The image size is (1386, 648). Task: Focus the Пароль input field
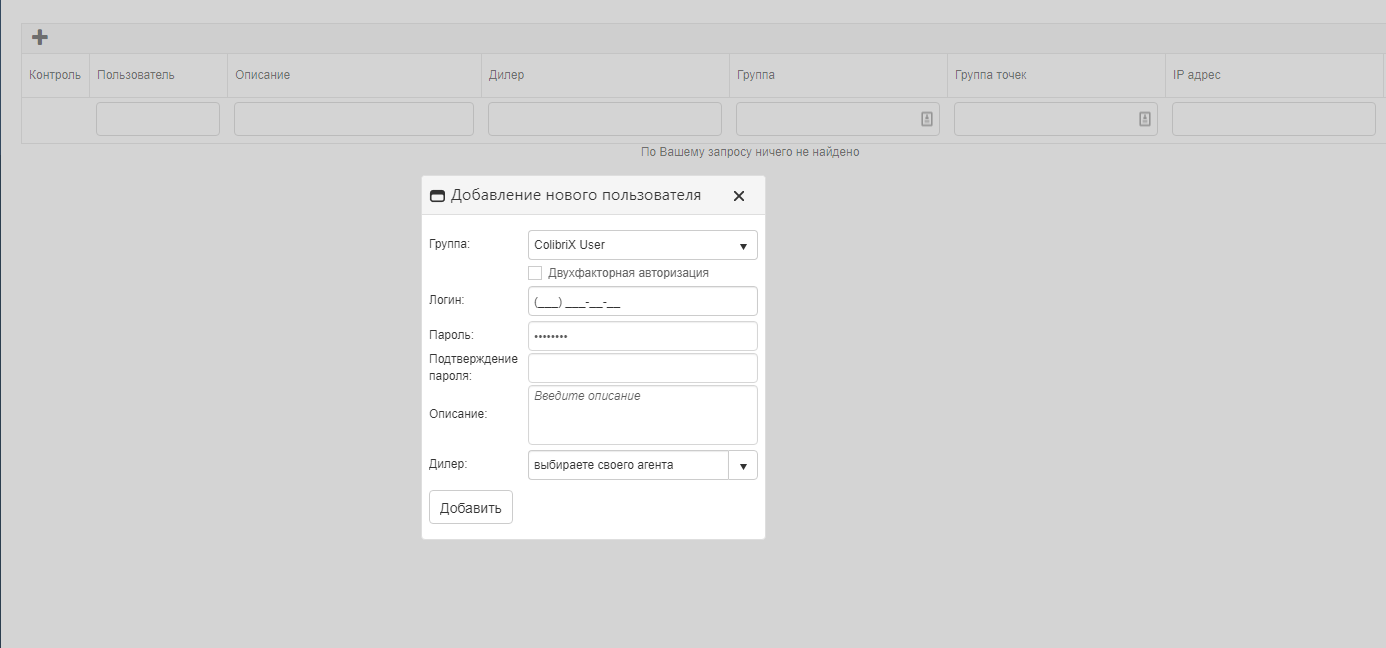coord(643,336)
